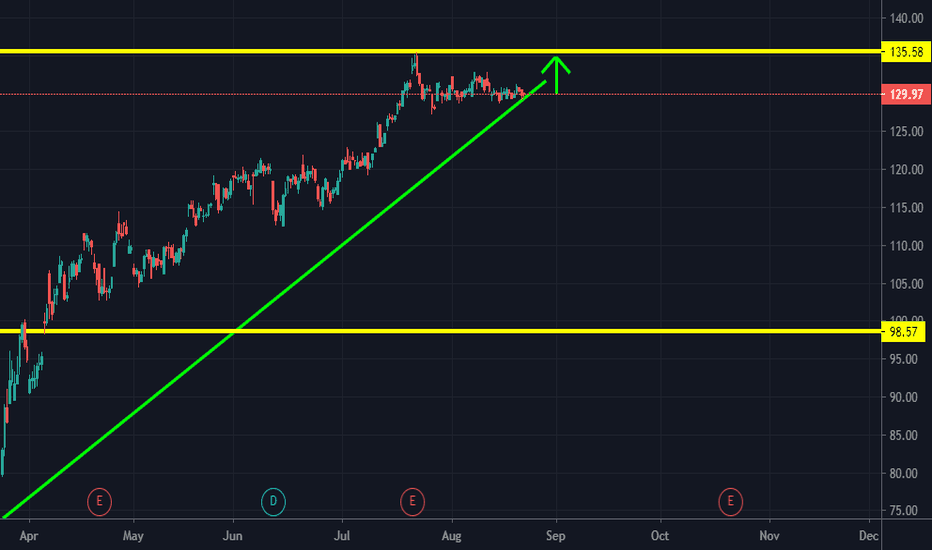Click the Dec label on time axis
This screenshot has width=932, height=550.
click(x=868, y=536)
